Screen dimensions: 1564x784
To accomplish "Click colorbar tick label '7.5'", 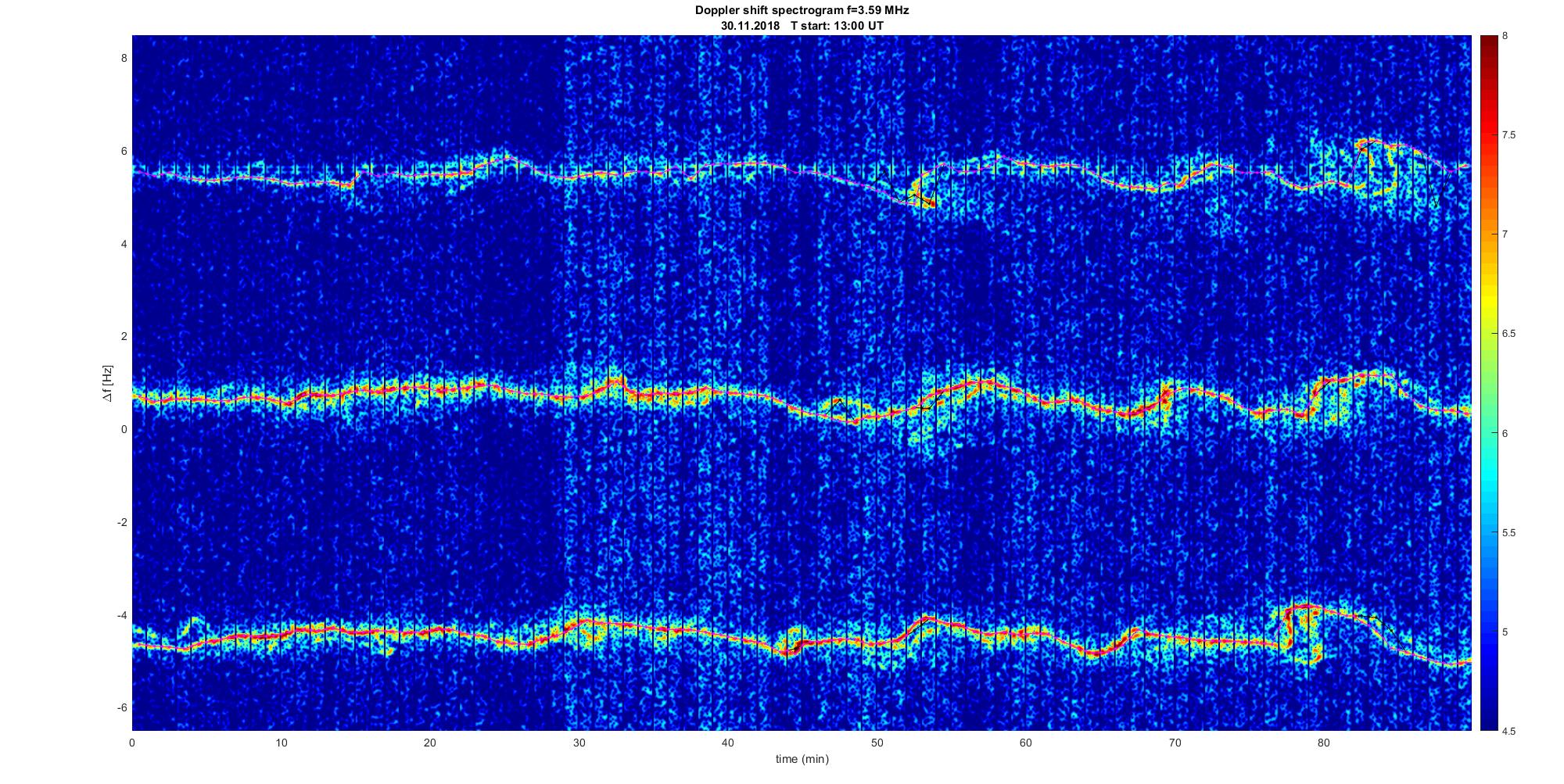I will click(1509, 135).
